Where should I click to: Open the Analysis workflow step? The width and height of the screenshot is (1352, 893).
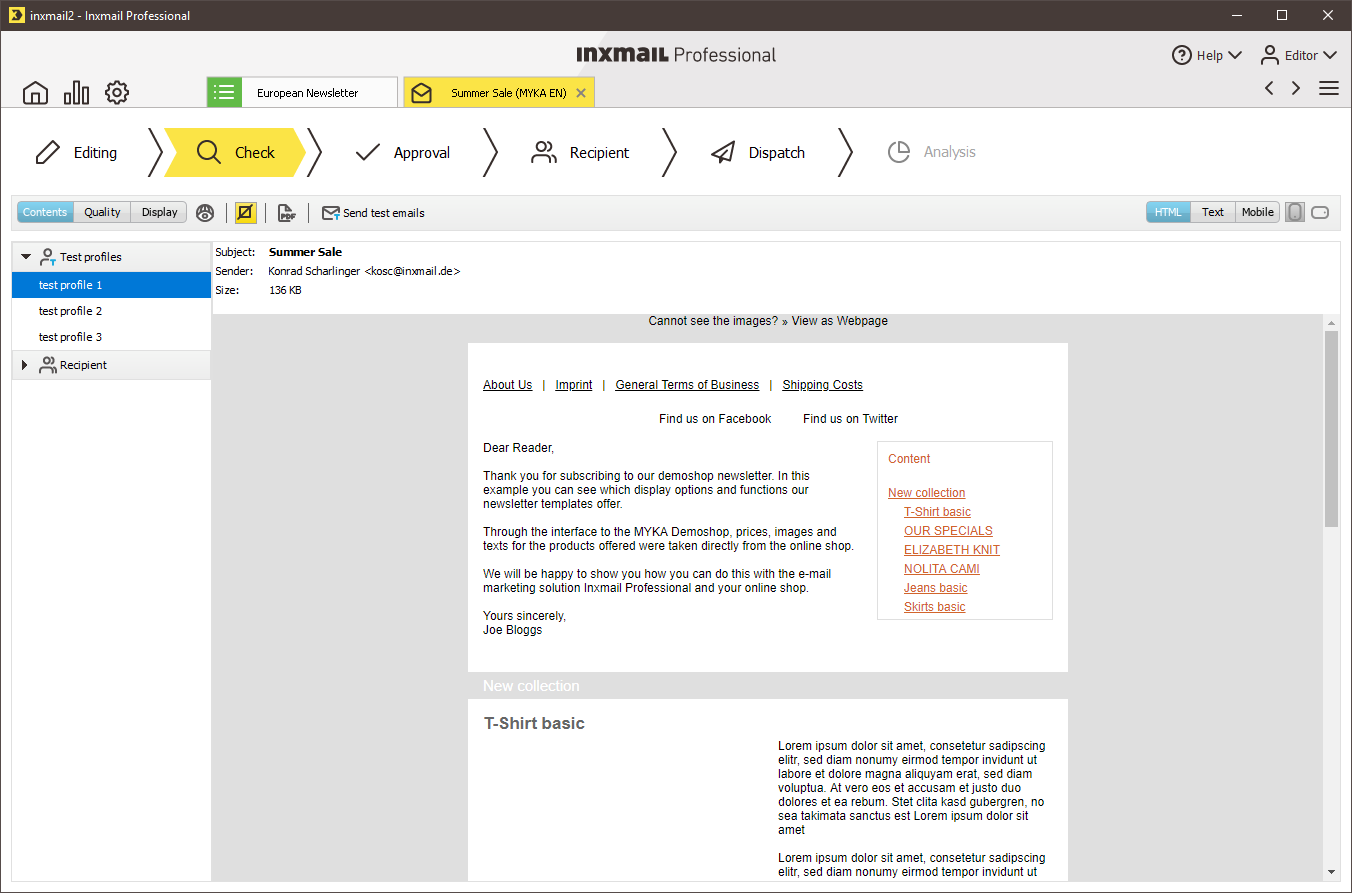pyautogui.click(x=932, y=152)
